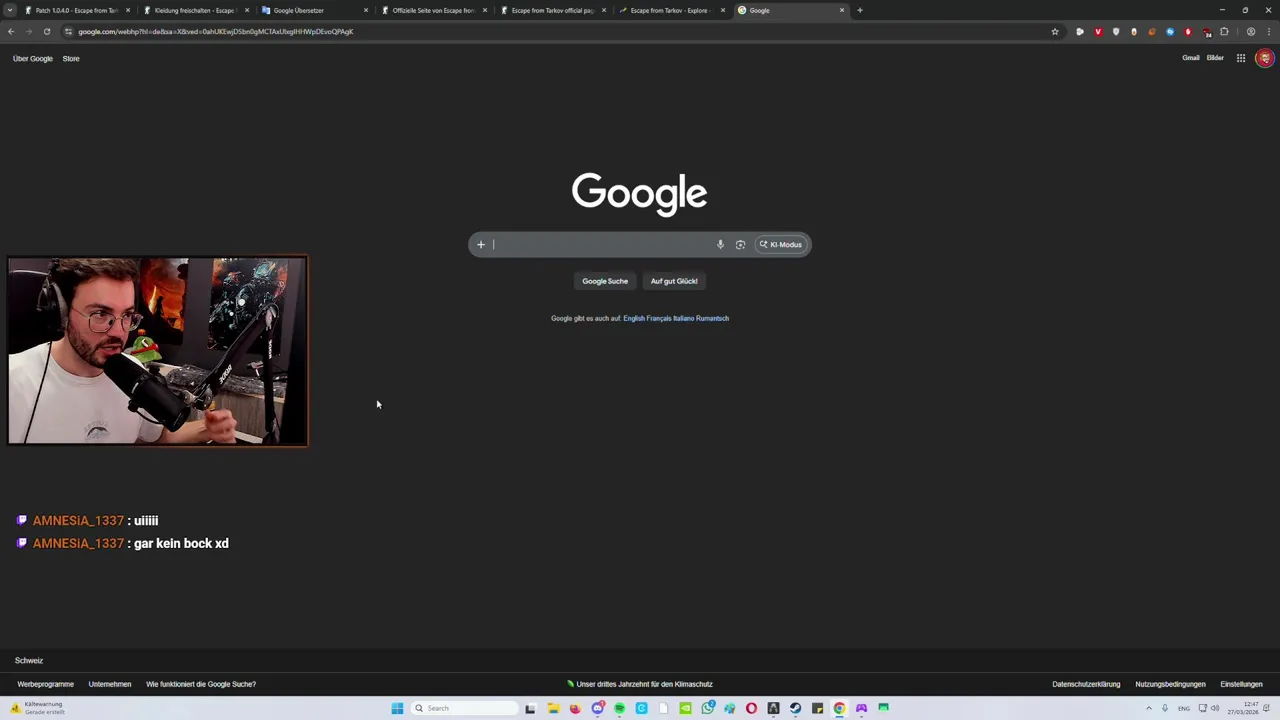The height and width of the screenshot is (720, 1280).
Task: Open the Kältewarnung weather widget
Action: (x=38, y=708)
